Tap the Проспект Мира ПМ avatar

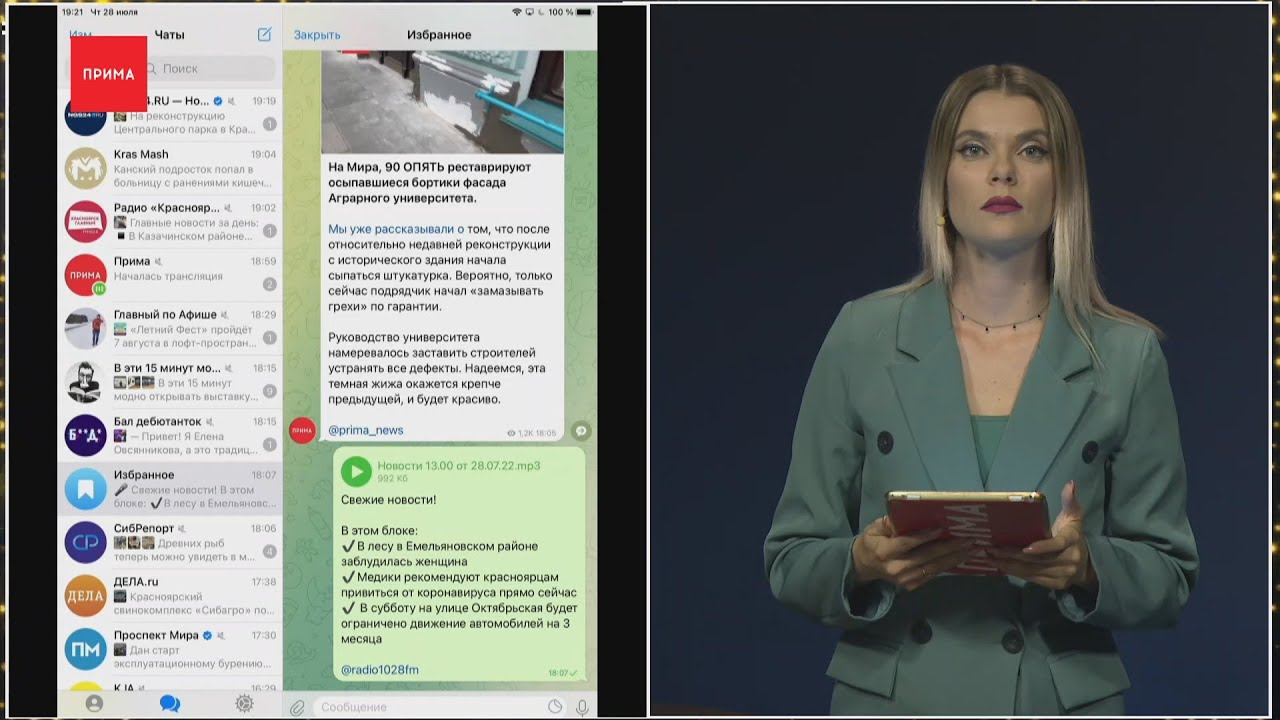[x=85, y=649]
